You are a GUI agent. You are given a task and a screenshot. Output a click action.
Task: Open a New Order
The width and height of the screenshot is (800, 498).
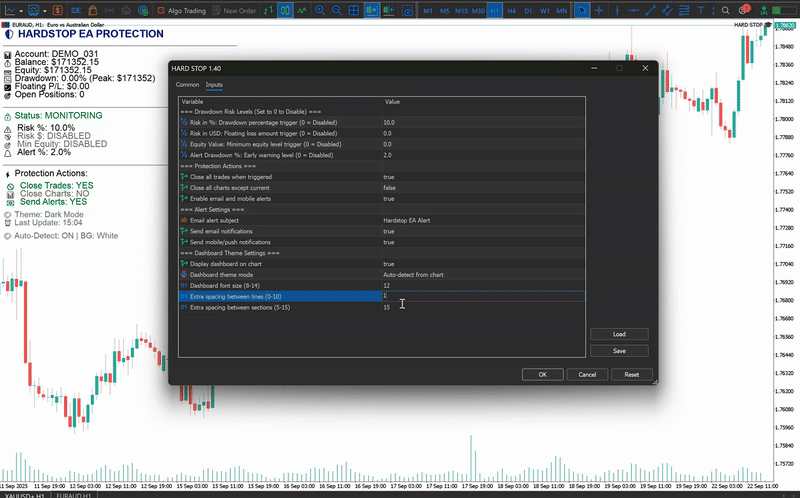[x=234, y=10]
